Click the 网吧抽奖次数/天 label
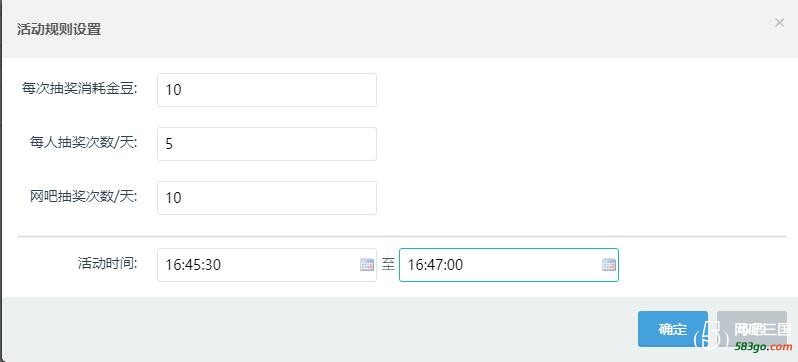Screen dimensions: 798x362 [84, 197]
